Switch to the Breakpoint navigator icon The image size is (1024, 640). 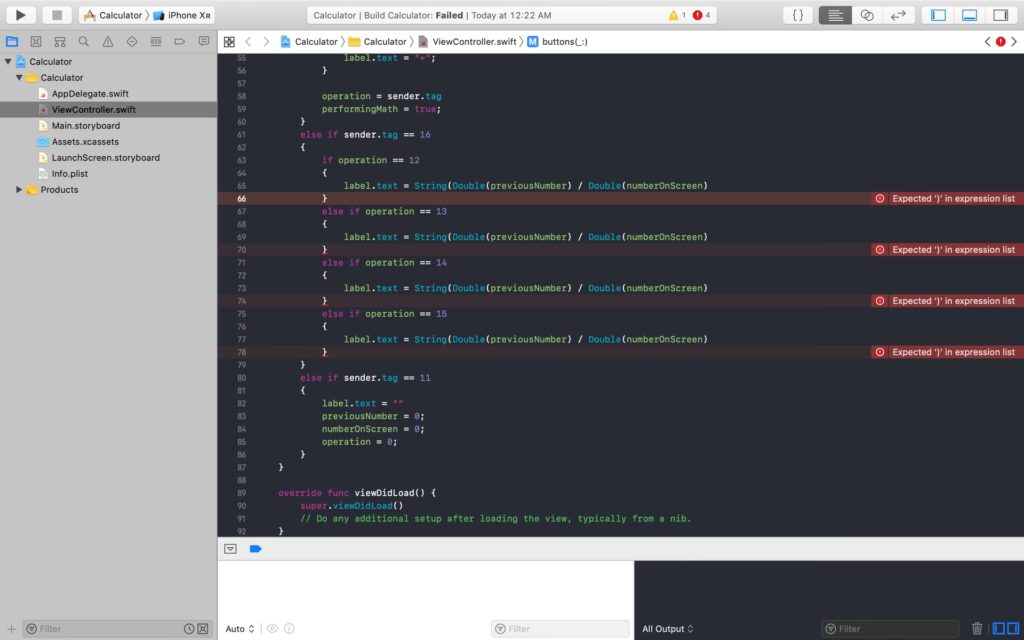click(179, 41)
